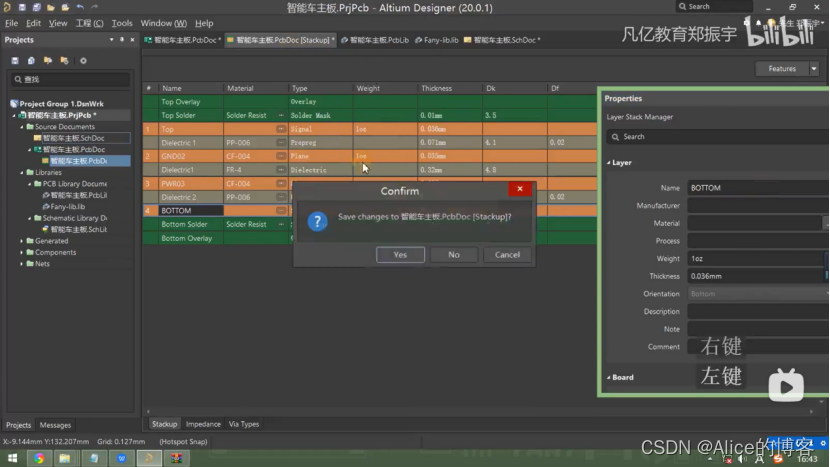The image size is (830, 467).
Task: Click the Save icon in the title bar
Action: pos(22,7)
